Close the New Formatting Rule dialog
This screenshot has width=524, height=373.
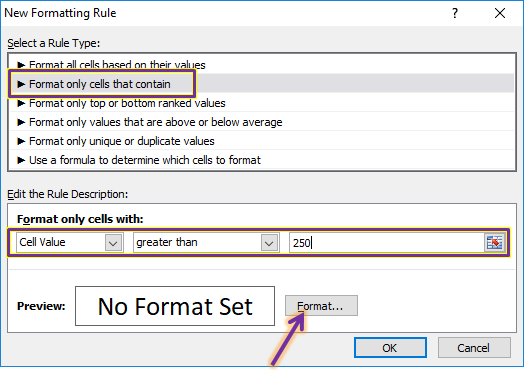click(500, 13)
